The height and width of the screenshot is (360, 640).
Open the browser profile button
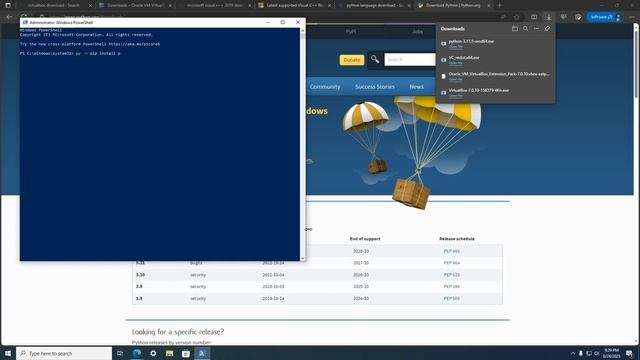(605, 17)
